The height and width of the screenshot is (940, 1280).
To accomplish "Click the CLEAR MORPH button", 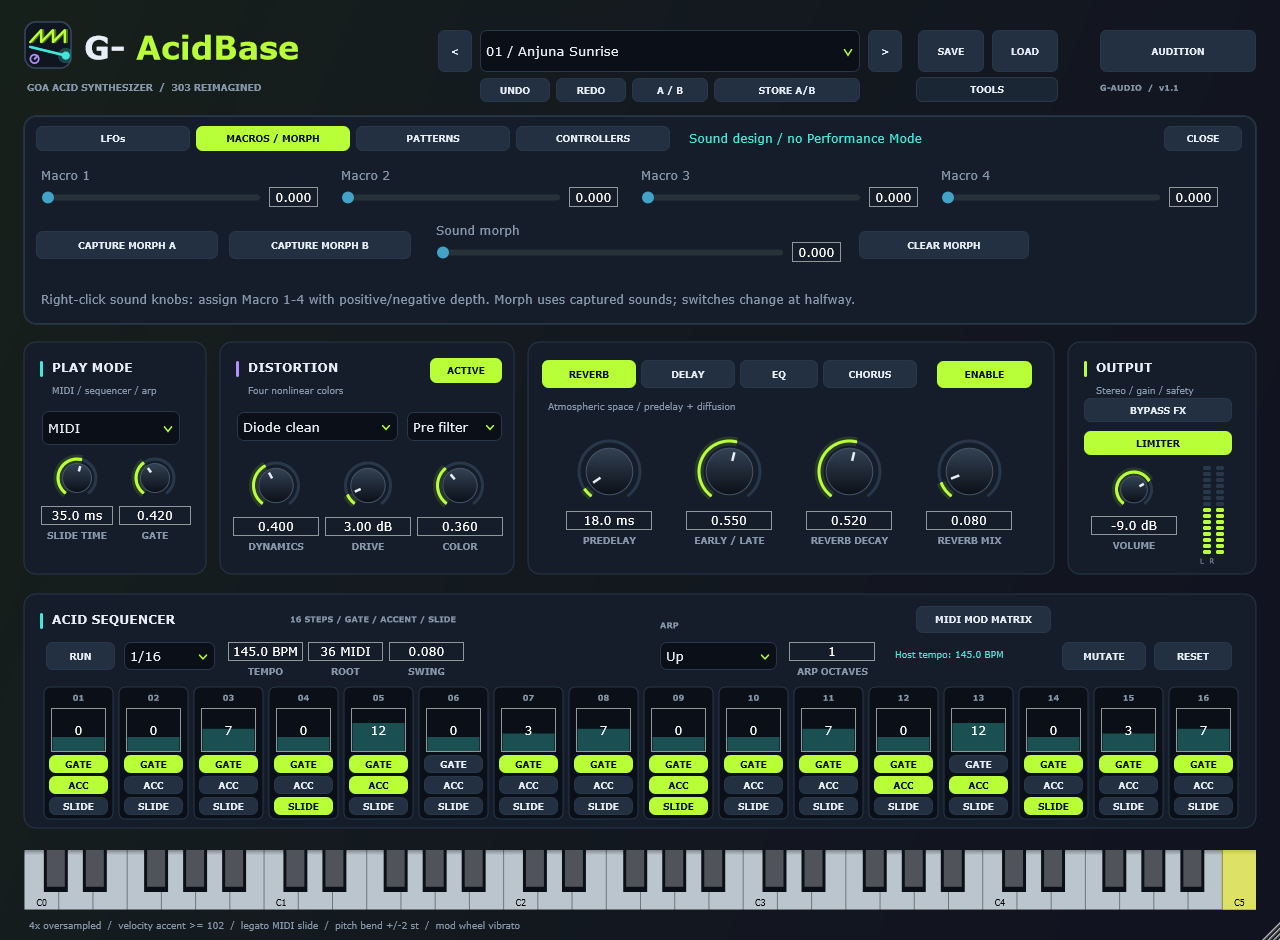I will tap(944, 245).
